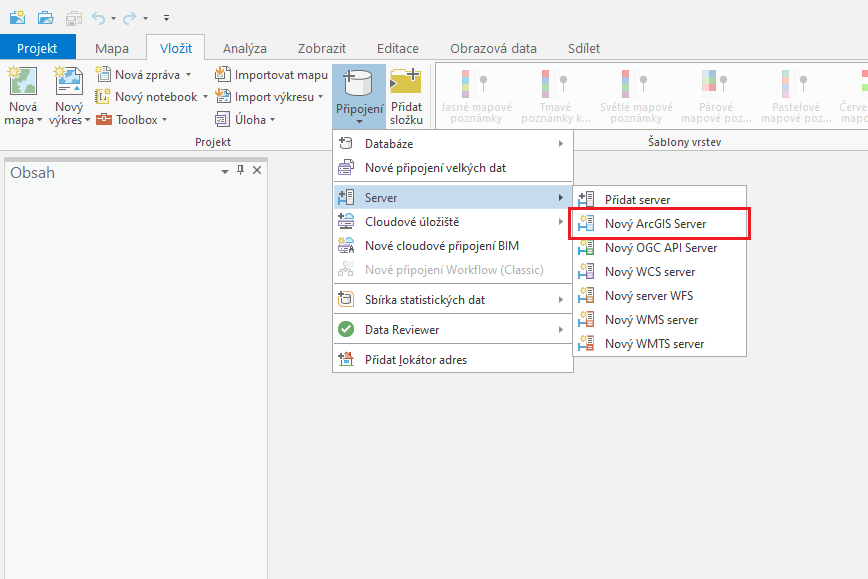This screenshot has height=579, width=868.
Task: Click Importovat mapu button
Action: (x=271, y=74)
